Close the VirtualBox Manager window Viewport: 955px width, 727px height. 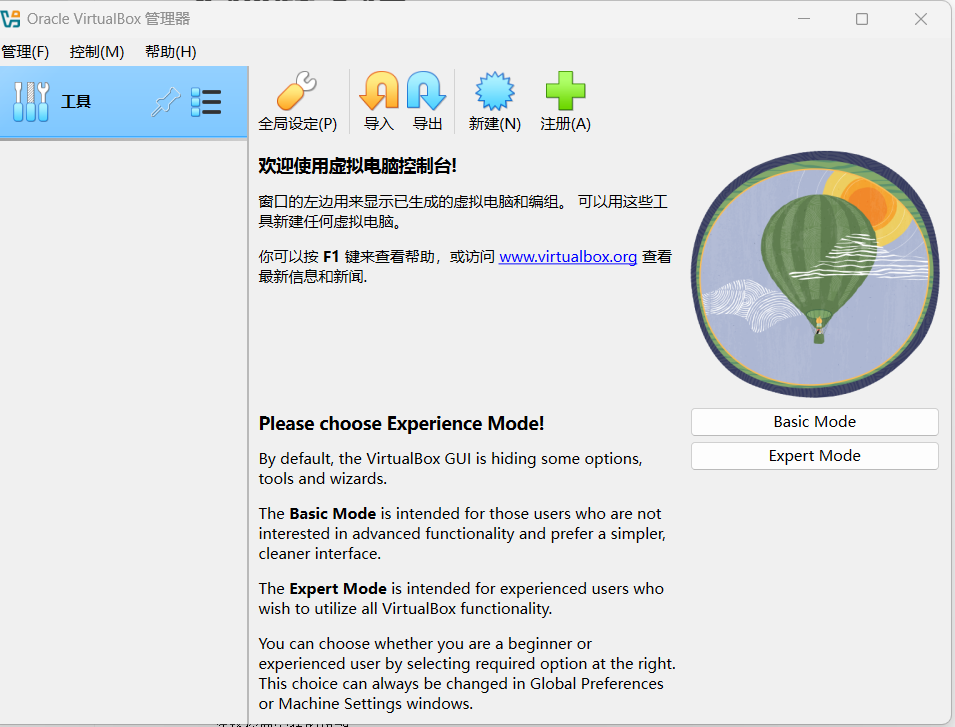click(x=921, y=19)
